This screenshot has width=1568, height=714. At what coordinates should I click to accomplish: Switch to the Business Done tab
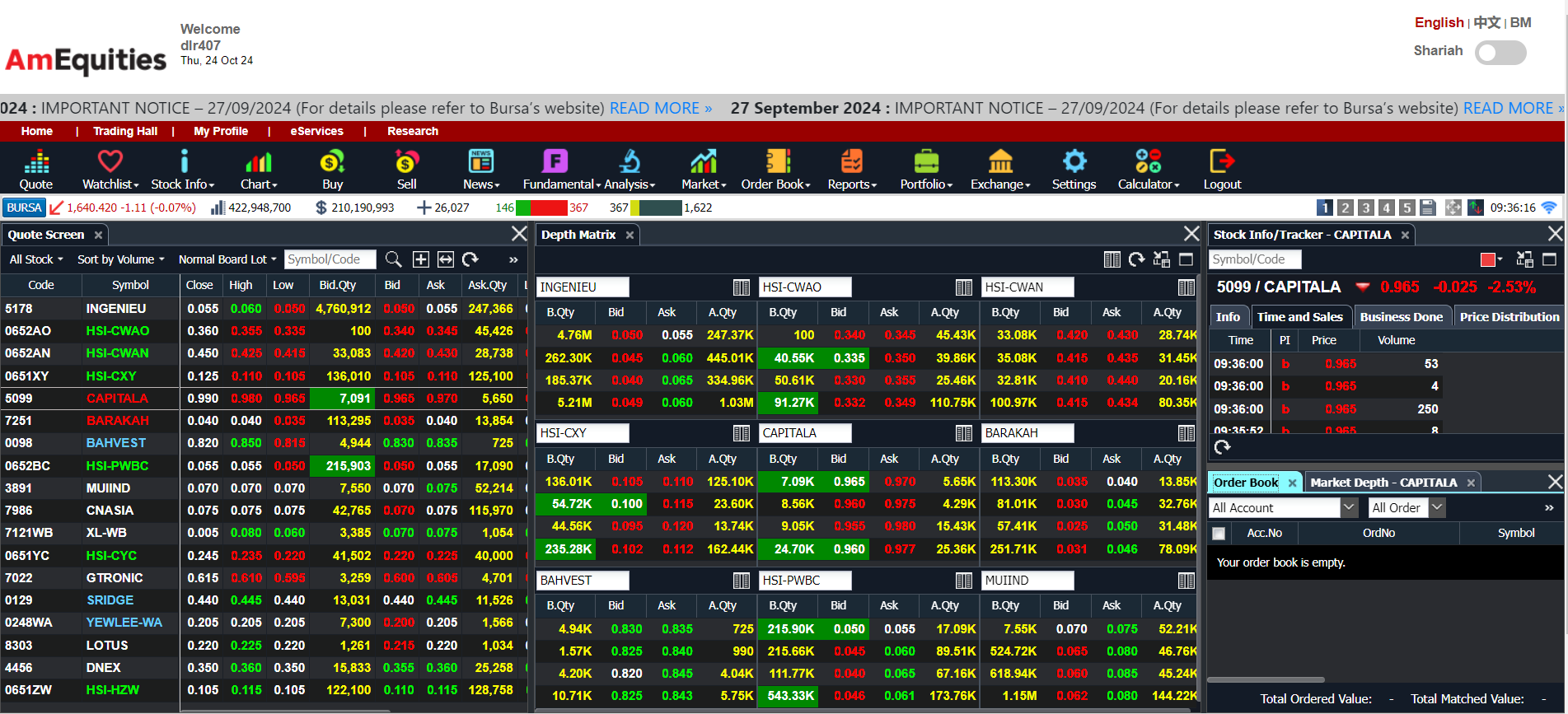point(1401,317)
